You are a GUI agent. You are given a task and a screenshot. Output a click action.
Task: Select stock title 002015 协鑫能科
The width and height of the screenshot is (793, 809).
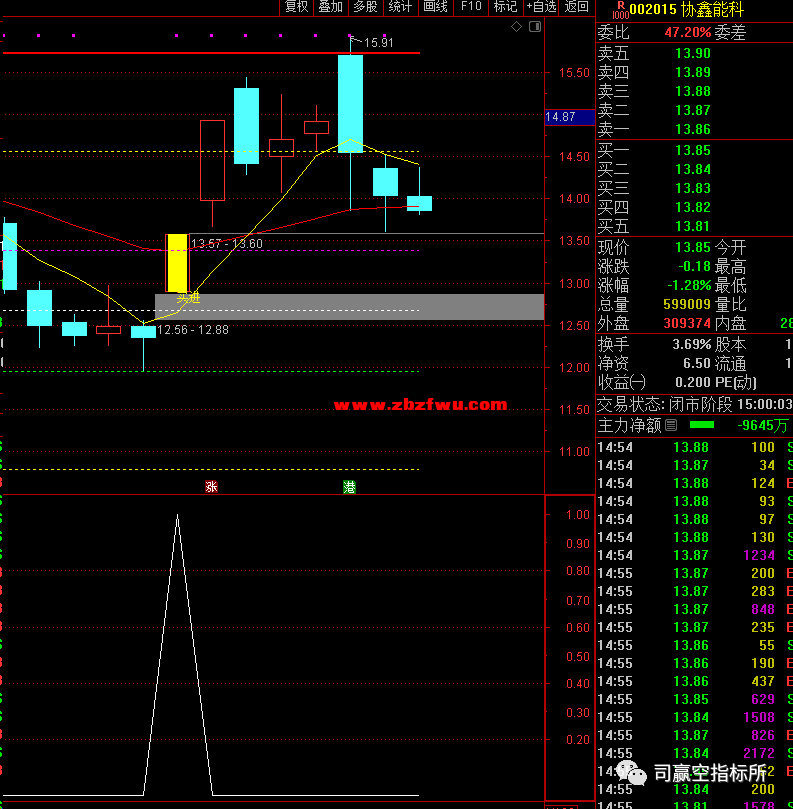(x=687, y=9)
